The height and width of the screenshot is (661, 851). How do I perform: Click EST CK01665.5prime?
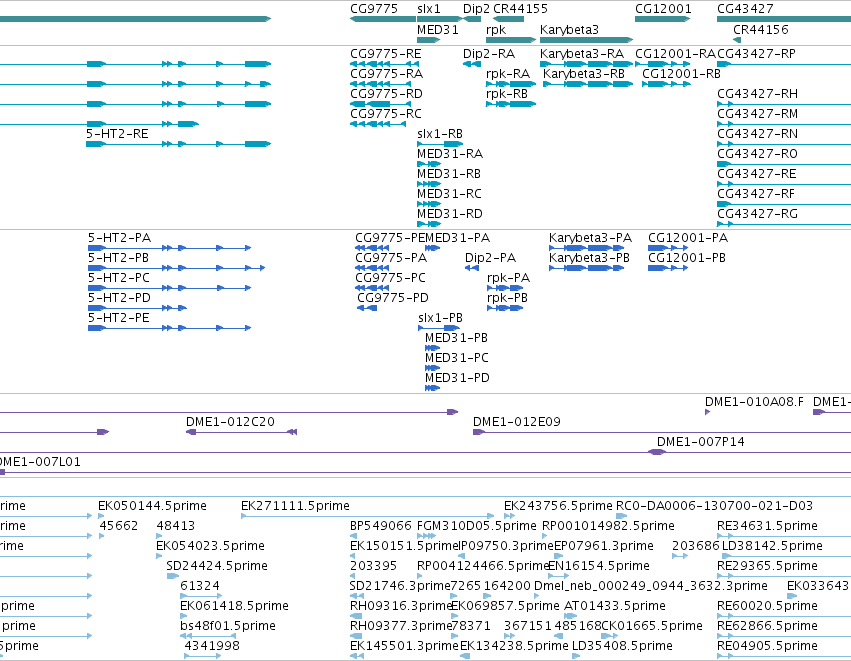click(652, 626)
